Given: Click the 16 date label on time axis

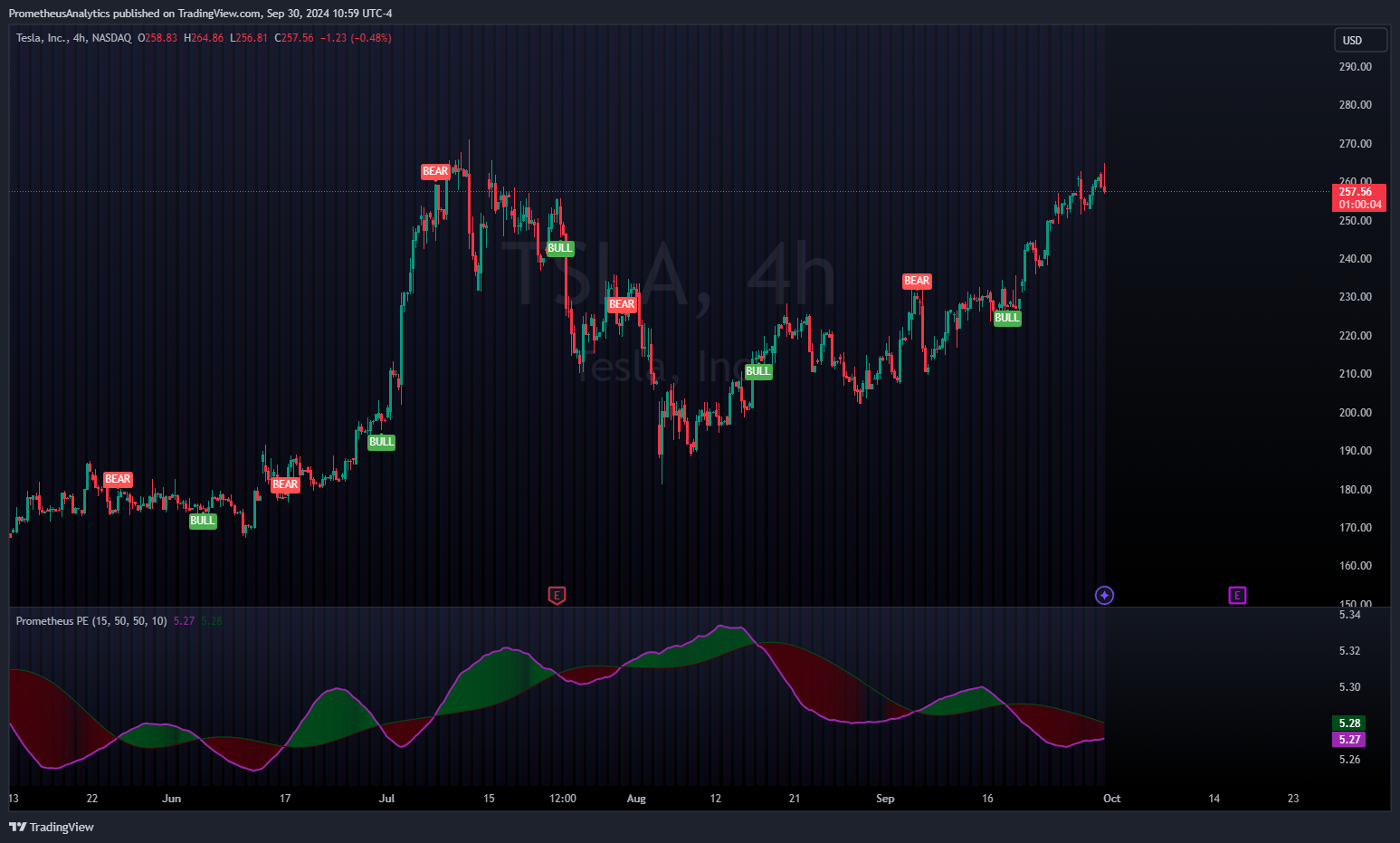Looking at the screenshot, I should [x=987, y=799].
